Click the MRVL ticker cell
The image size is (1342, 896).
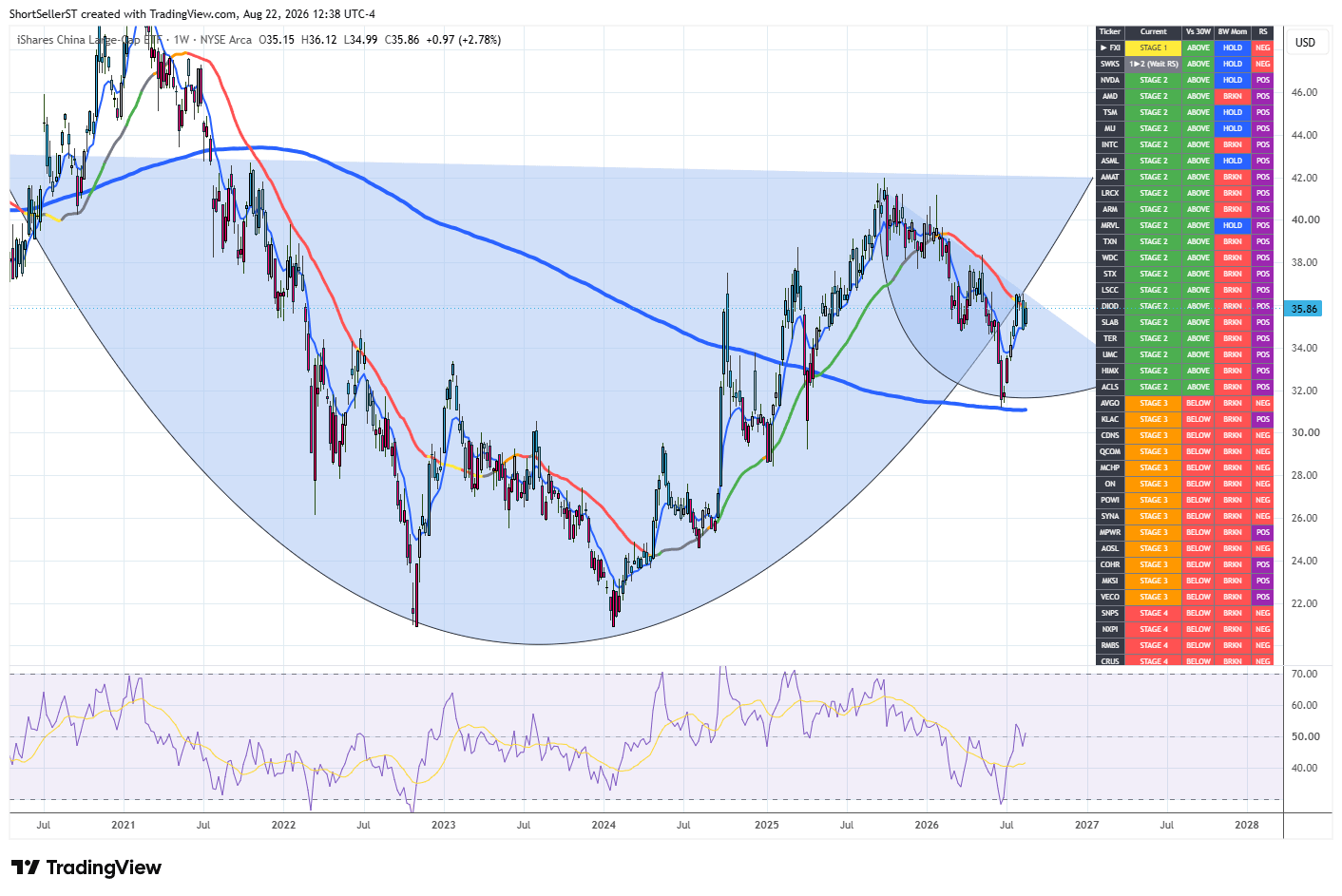1110,225
